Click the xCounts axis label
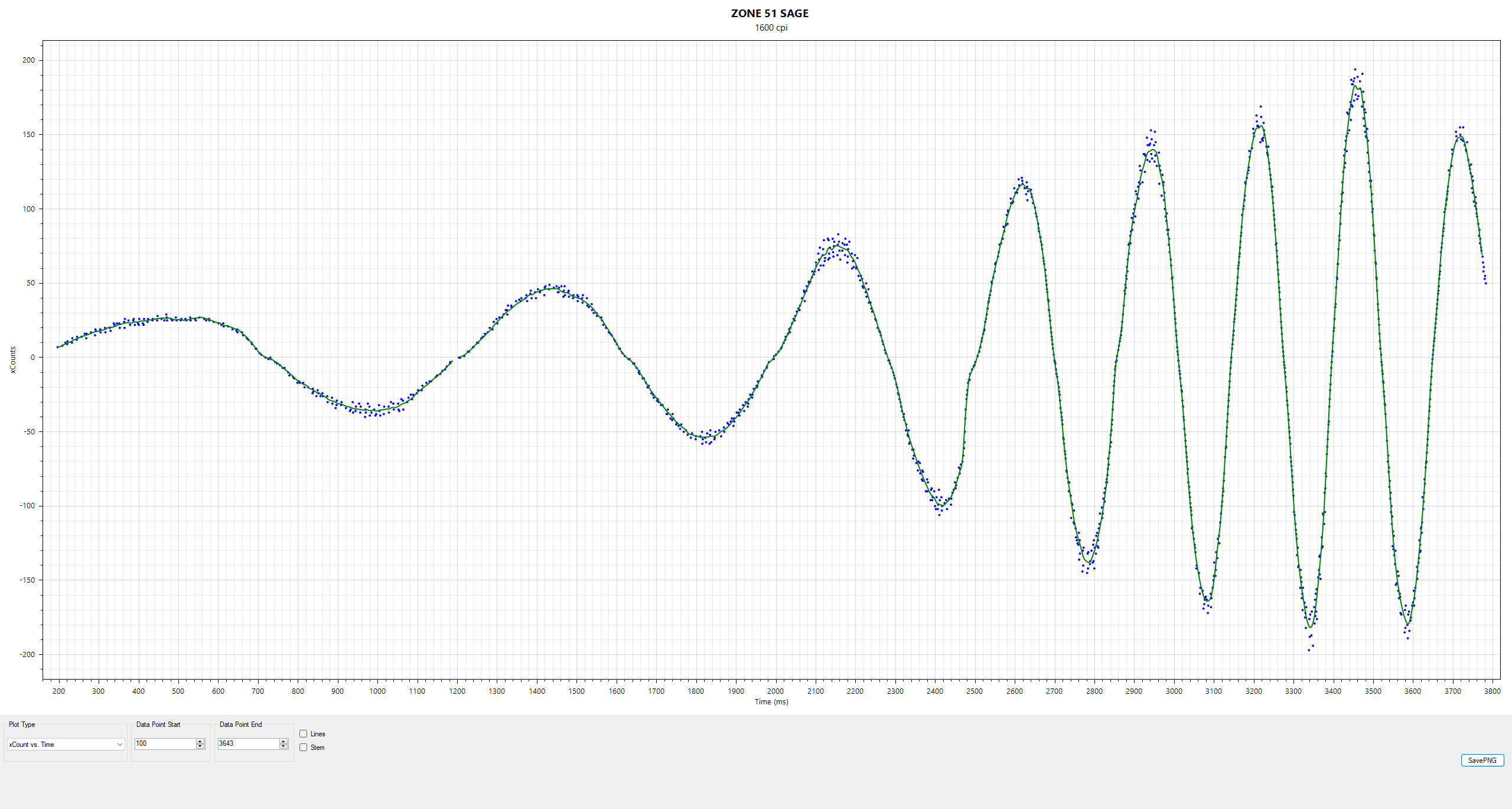This screenshot has width=1512, height=809. point(13,360)
